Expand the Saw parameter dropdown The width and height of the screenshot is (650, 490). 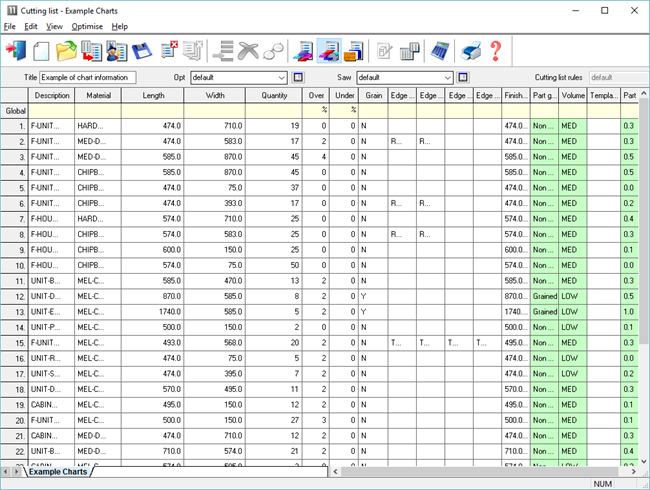pos(447,77)
